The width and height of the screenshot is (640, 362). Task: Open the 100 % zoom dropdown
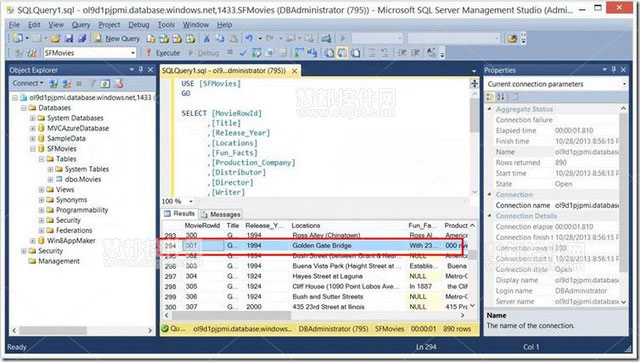click(191, 201)
